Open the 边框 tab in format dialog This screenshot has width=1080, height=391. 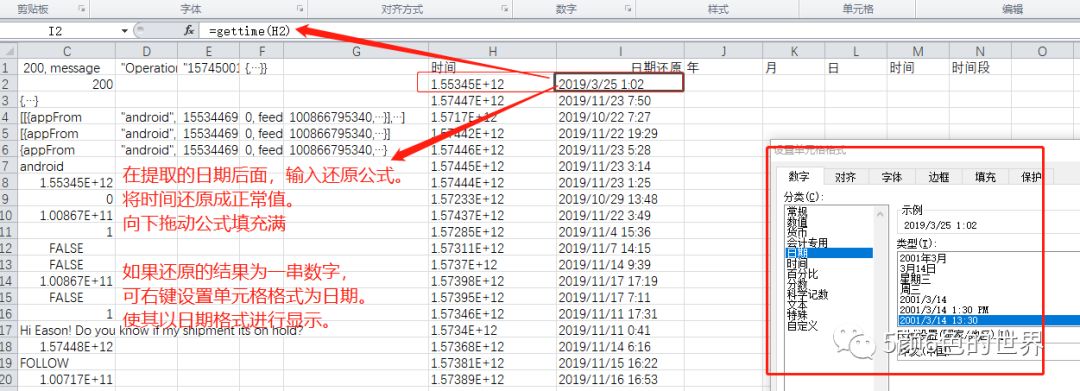(x=938, y=177)
